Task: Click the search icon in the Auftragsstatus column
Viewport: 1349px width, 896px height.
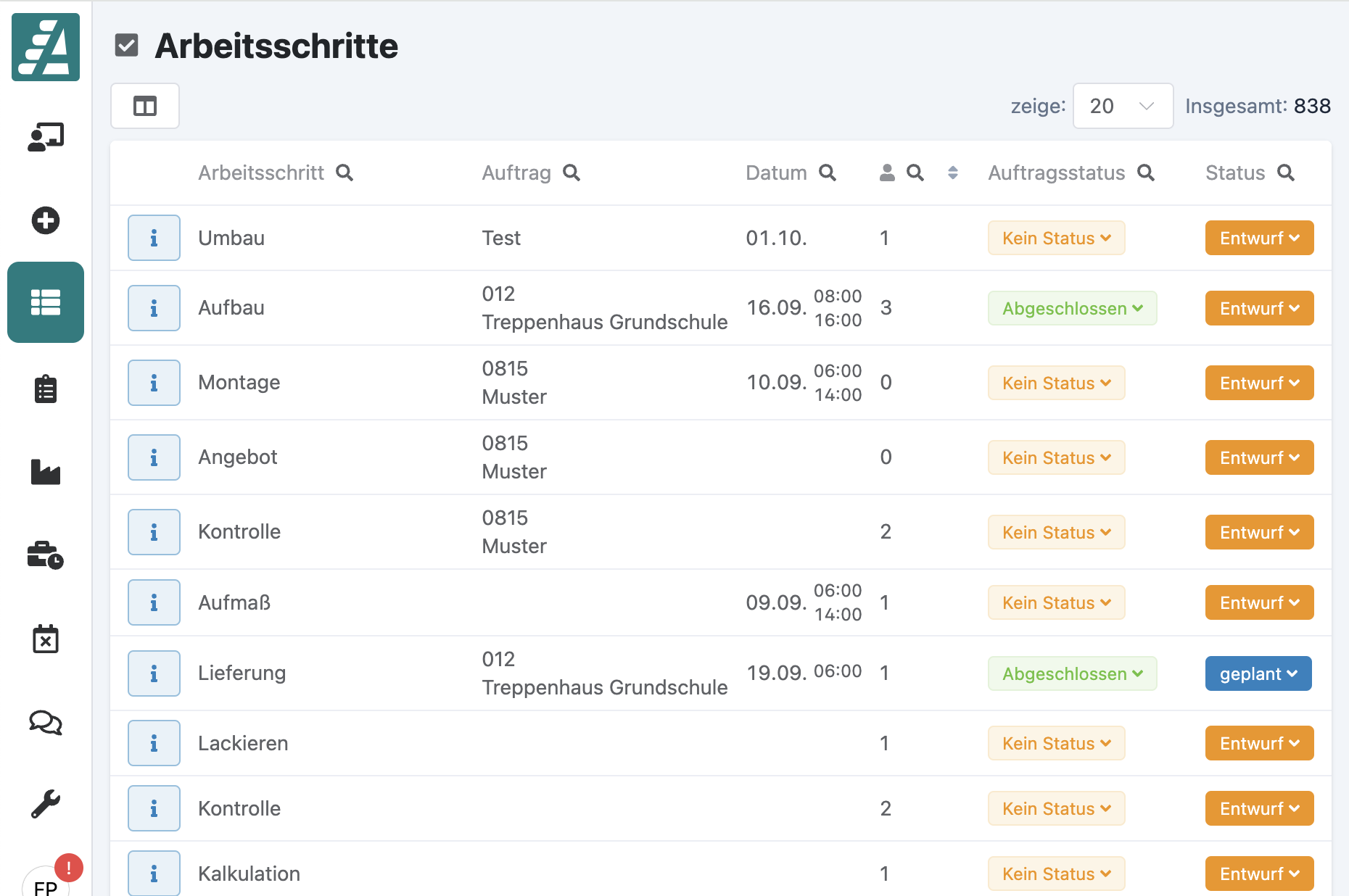Action: click(x=1147, y=173)
